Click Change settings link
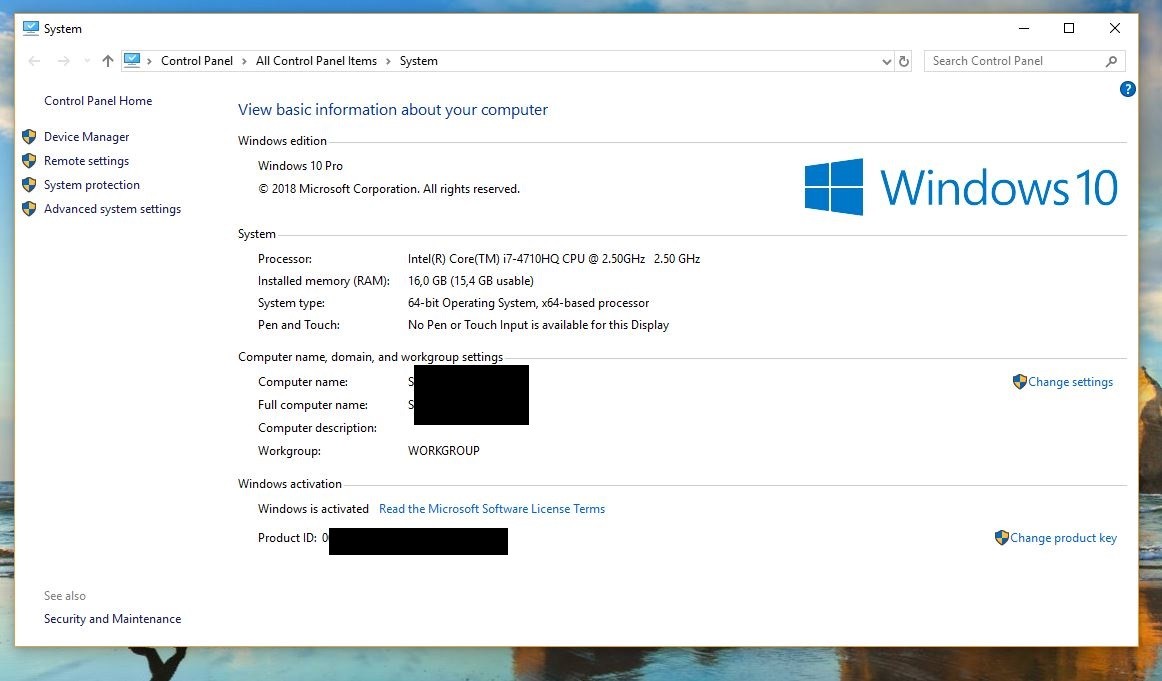Image resolution: width=1162 pixels, height=681 pixels. coord(1070,382)
